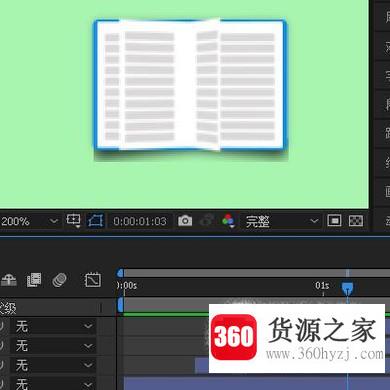Enable the frame blending icon in timeline
Viewport: 390px width, 390px height.
click(x=34, y=280)
